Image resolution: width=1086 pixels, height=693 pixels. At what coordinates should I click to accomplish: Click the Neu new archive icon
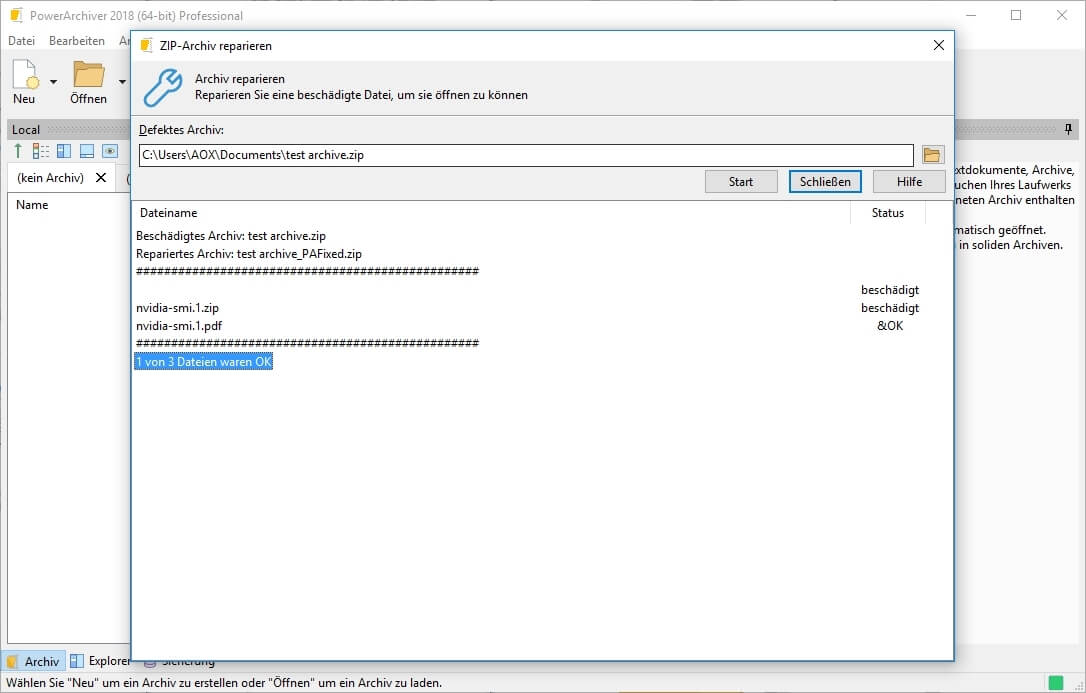pyautogui.click(x=24, y=76)
